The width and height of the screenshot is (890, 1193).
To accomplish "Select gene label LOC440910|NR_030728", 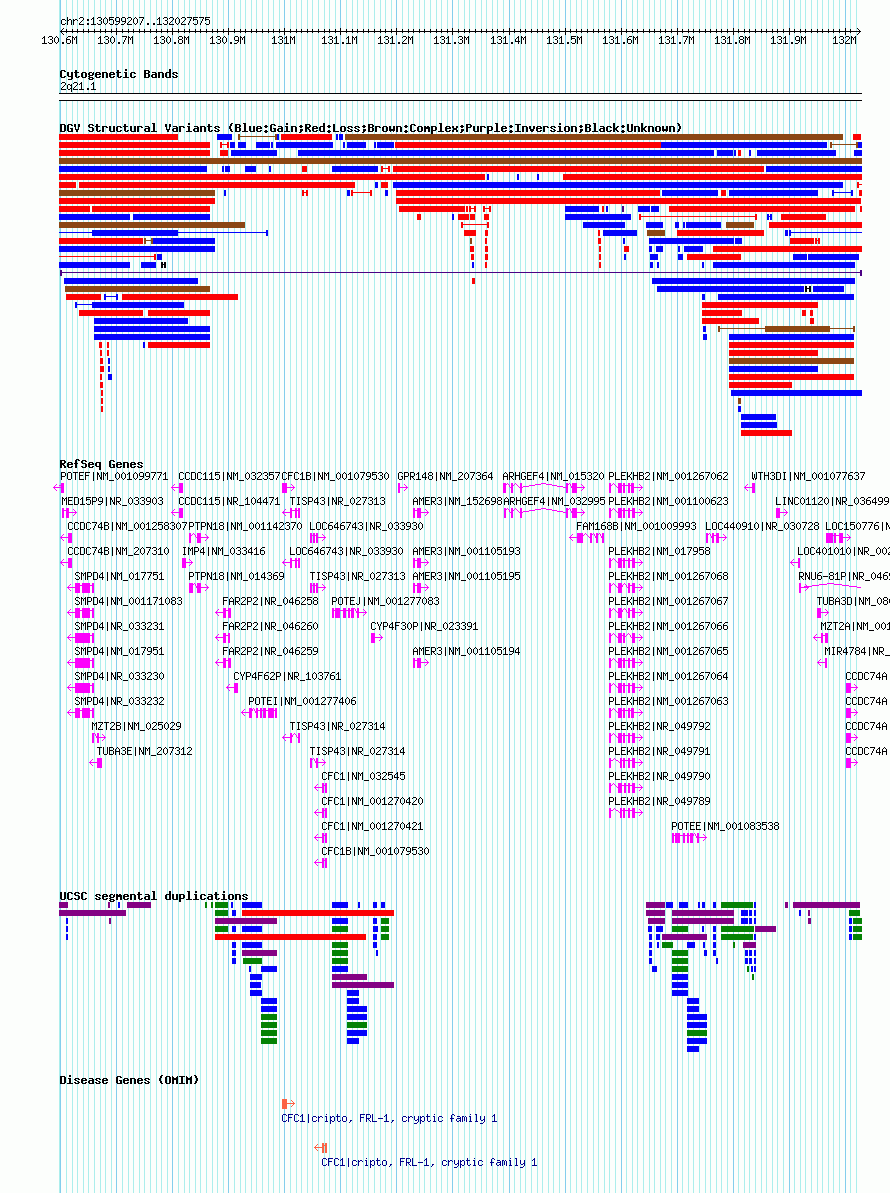I will coord(762,527).
